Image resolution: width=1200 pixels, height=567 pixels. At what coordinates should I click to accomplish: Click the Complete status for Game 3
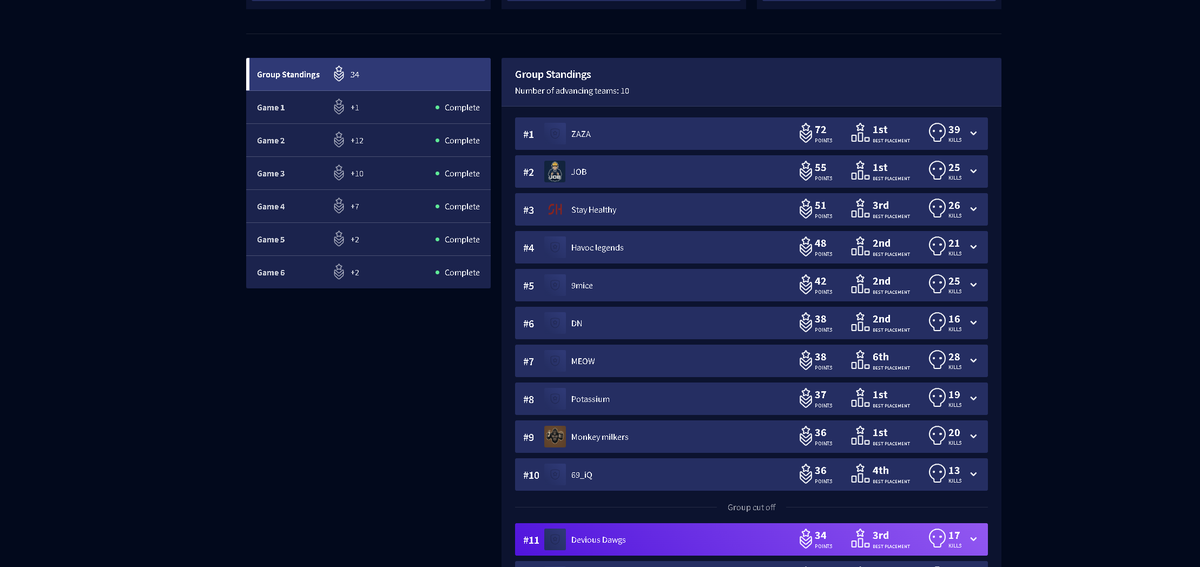click(458, 173)
